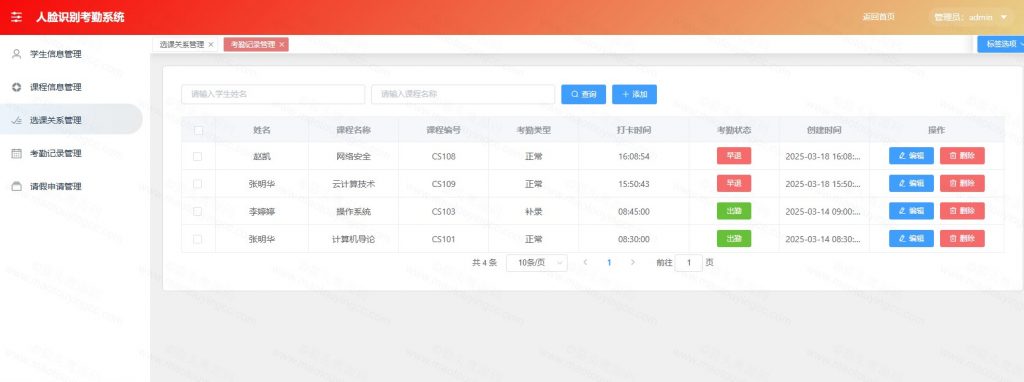Image resolution: width=1024 pixels, height=382 pixels.
Task: Click the 课程名称 column header
Action: pyautogui.click(x=353, y=131)
